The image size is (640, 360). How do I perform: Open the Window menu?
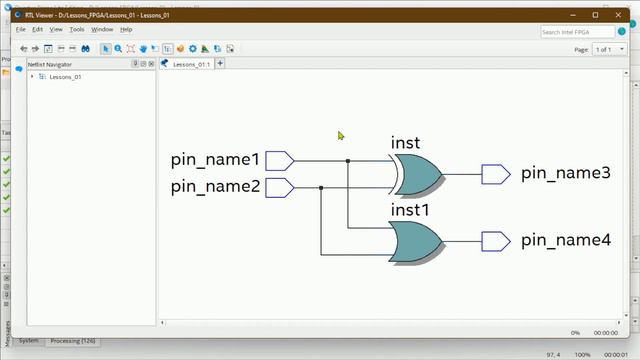coord(102,29)
